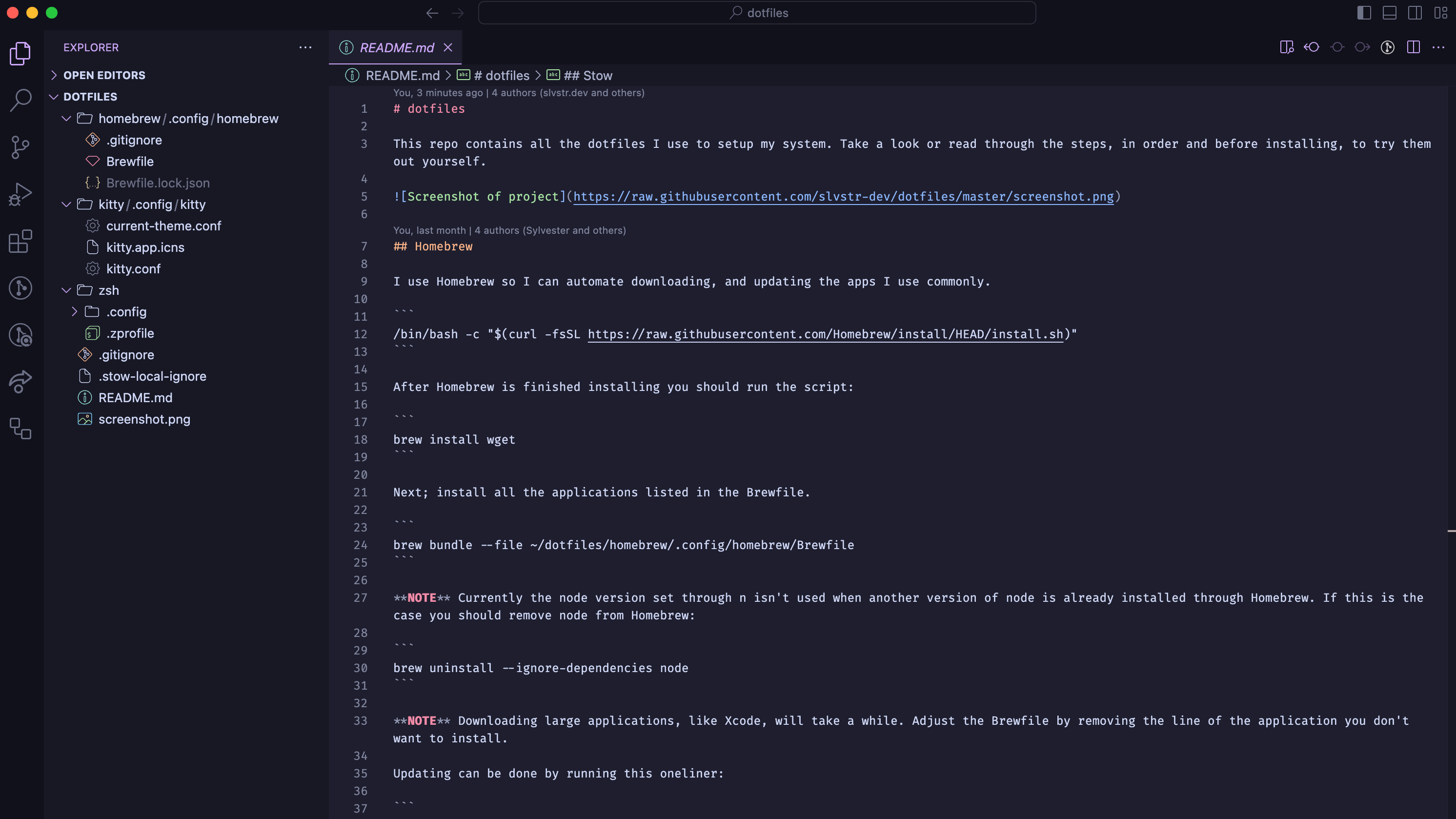Click the bold NOTE on line 27

[x=422, y=597]
